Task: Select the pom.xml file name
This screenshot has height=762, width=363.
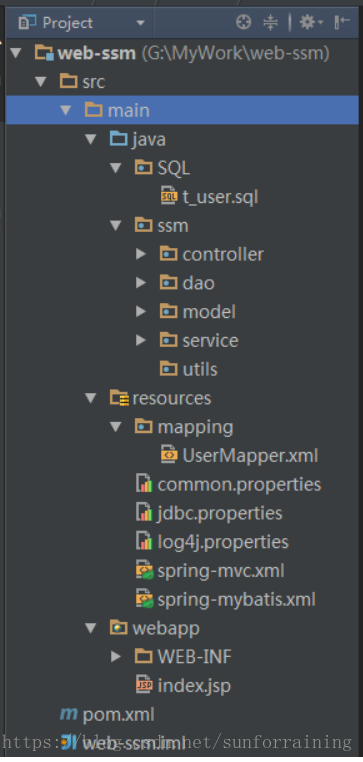Action: tap(119, 714)
